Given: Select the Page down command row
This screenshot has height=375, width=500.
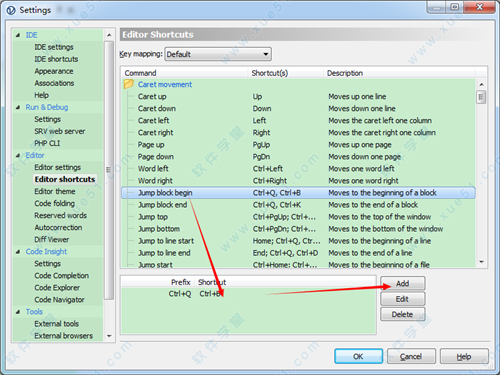Looking at the screenshot, I should coord(298,157).
